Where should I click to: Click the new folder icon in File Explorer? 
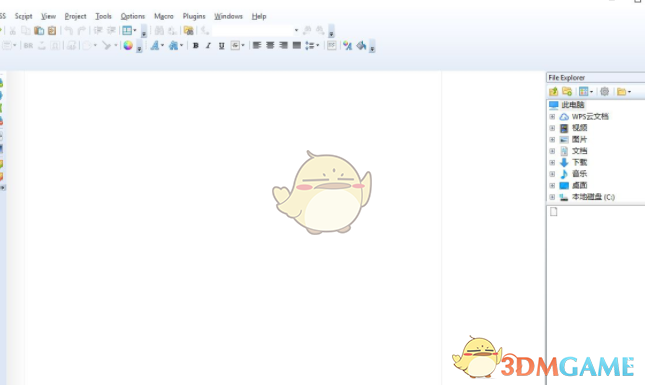[567, 91]
